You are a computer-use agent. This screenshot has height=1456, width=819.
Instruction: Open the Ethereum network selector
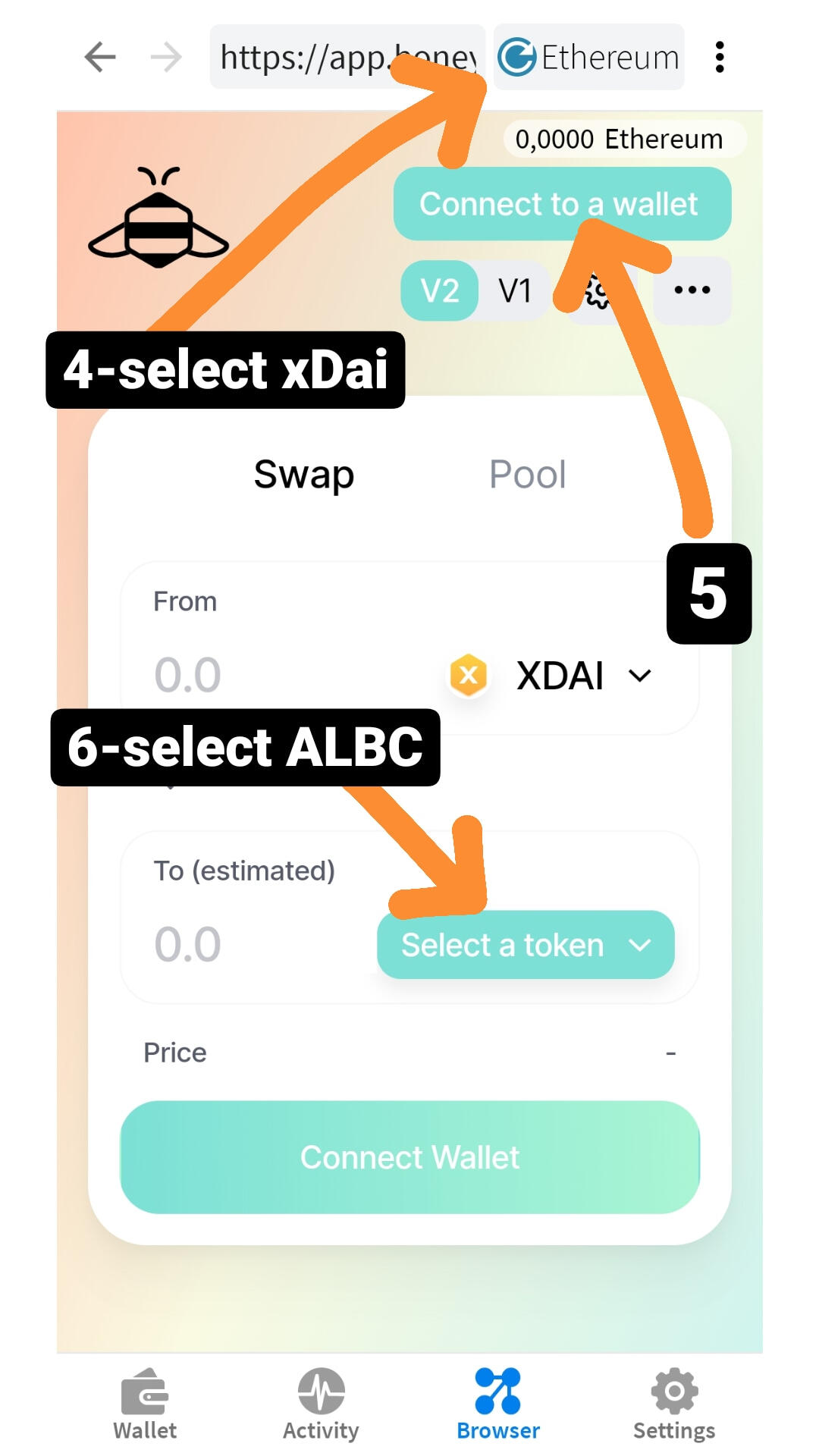click(589, 57)
